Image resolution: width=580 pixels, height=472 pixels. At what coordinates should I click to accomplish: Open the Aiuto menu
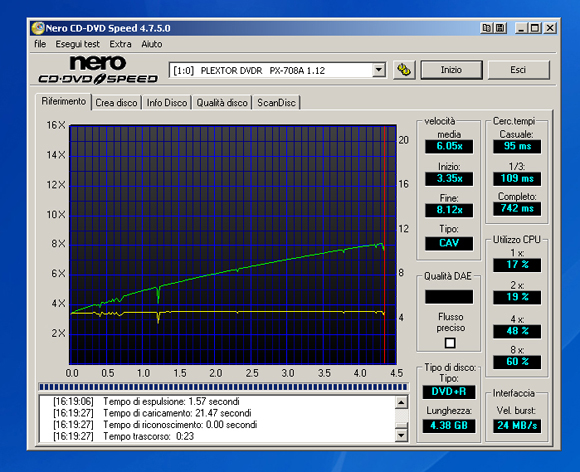coord(152,44)
